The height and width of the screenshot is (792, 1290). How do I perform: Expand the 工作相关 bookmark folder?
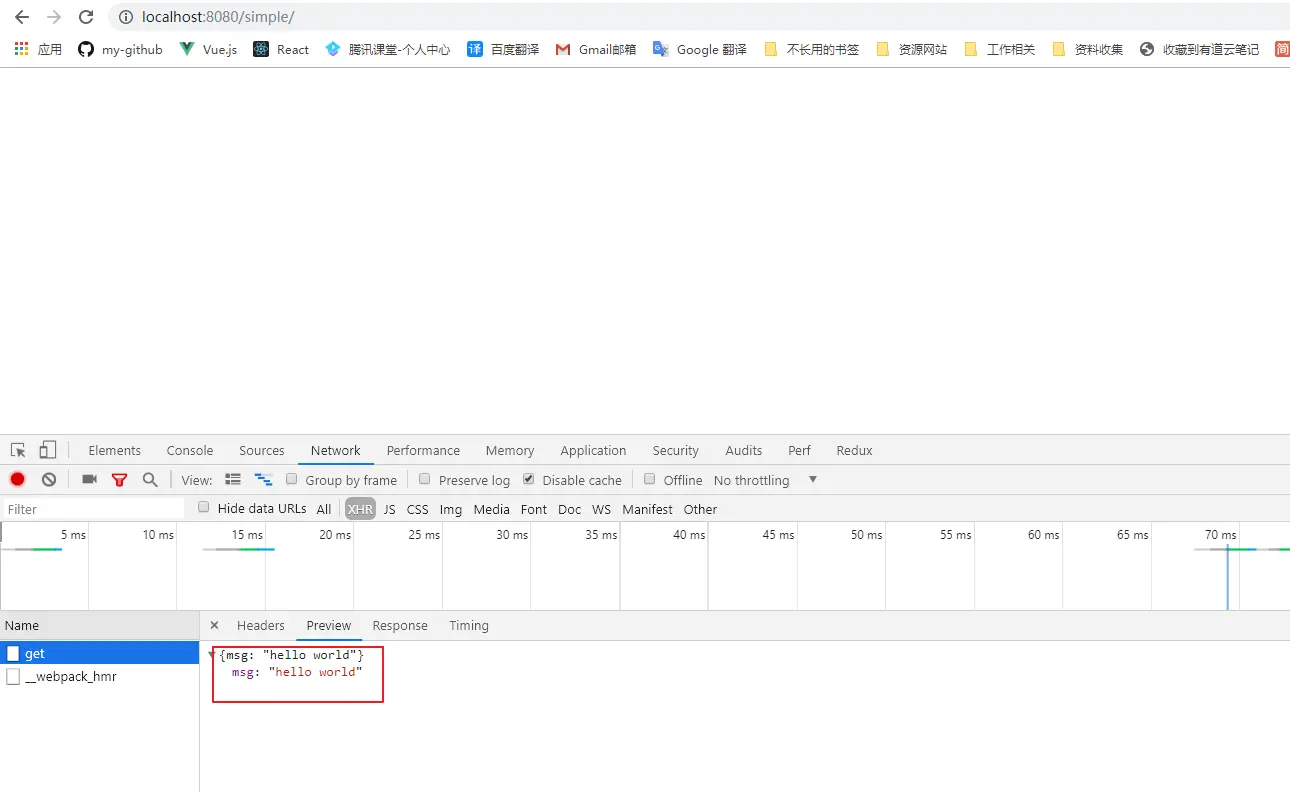(999, 49)
